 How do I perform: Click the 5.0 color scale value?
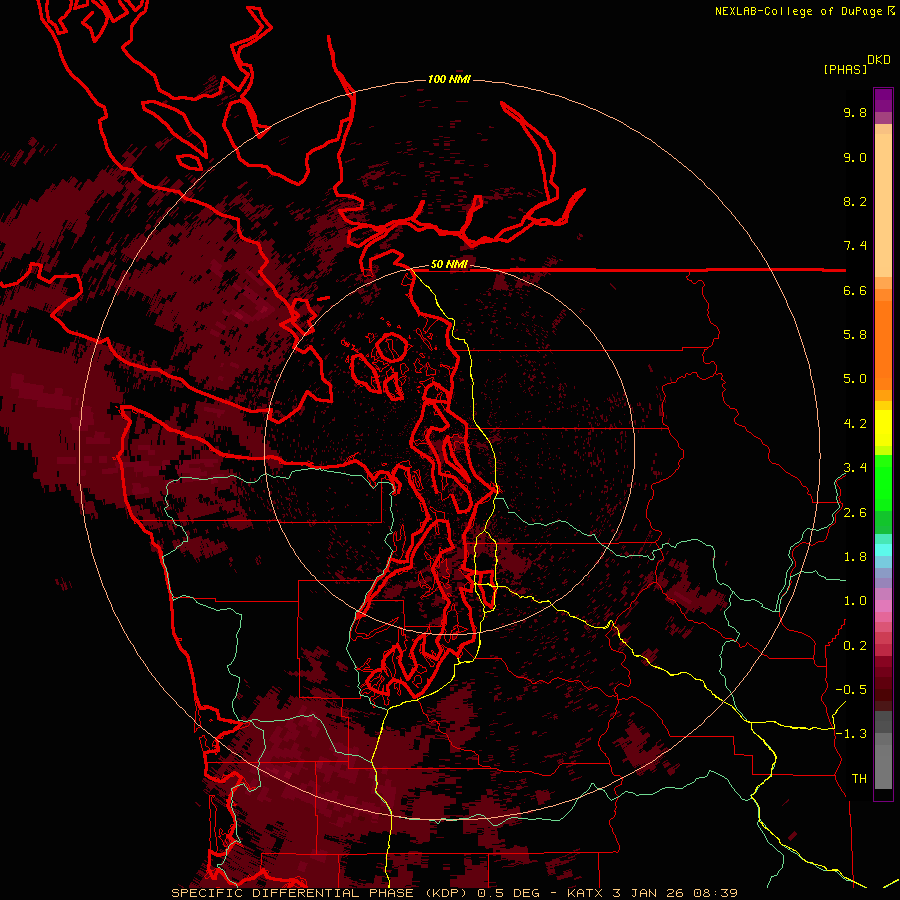tap(855, 379)
